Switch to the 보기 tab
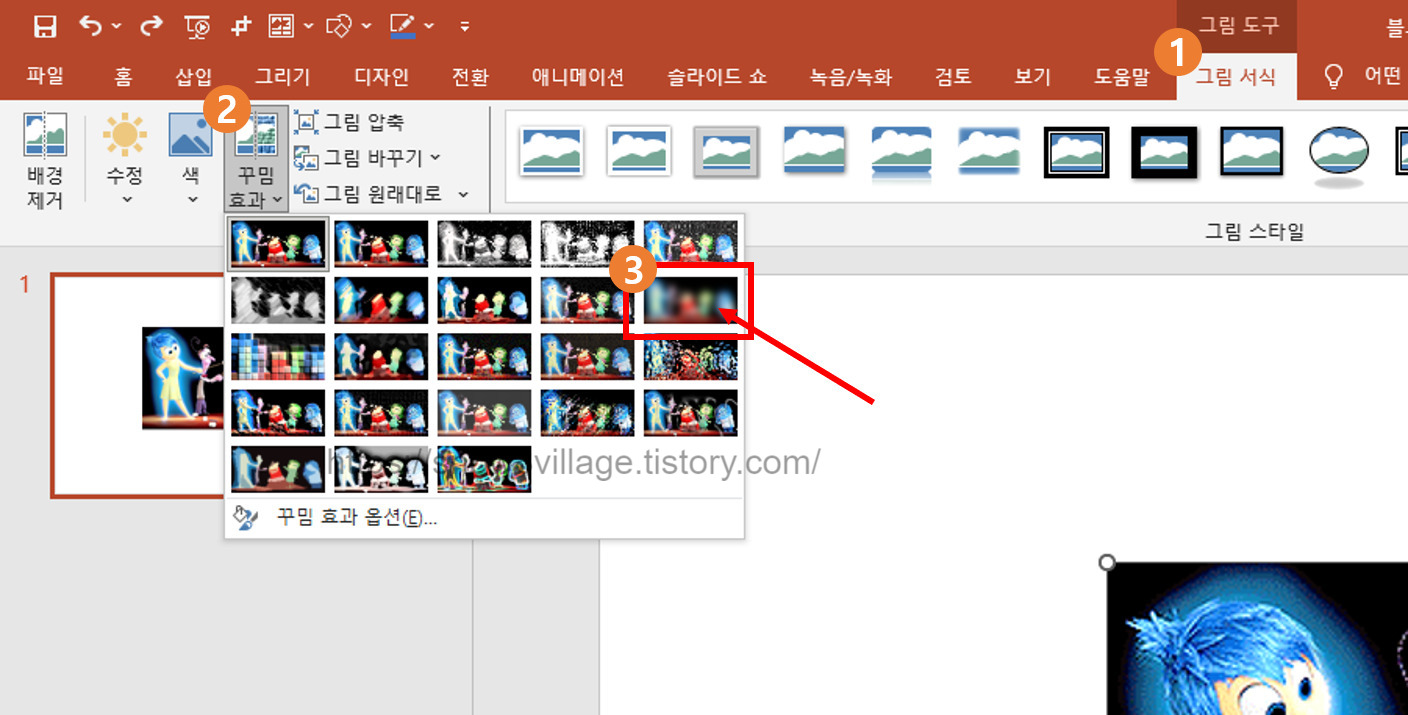This screenshot has width=1408, height=715. click(x=1033, y=77)
